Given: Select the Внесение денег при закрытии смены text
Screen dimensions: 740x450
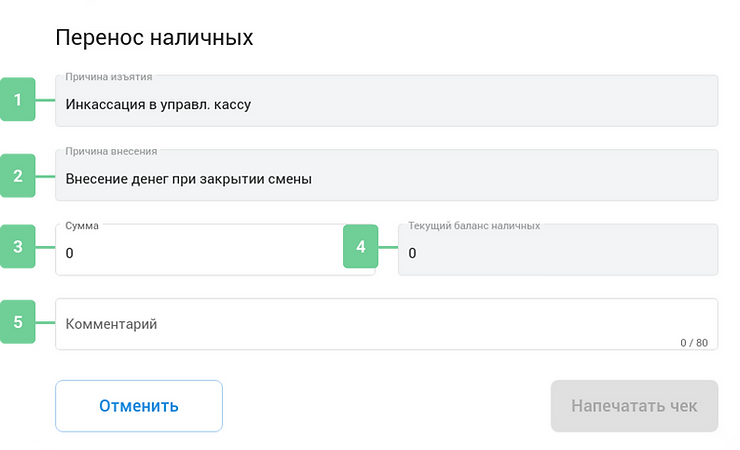Looking at the screenshot, I should (188, 179).
